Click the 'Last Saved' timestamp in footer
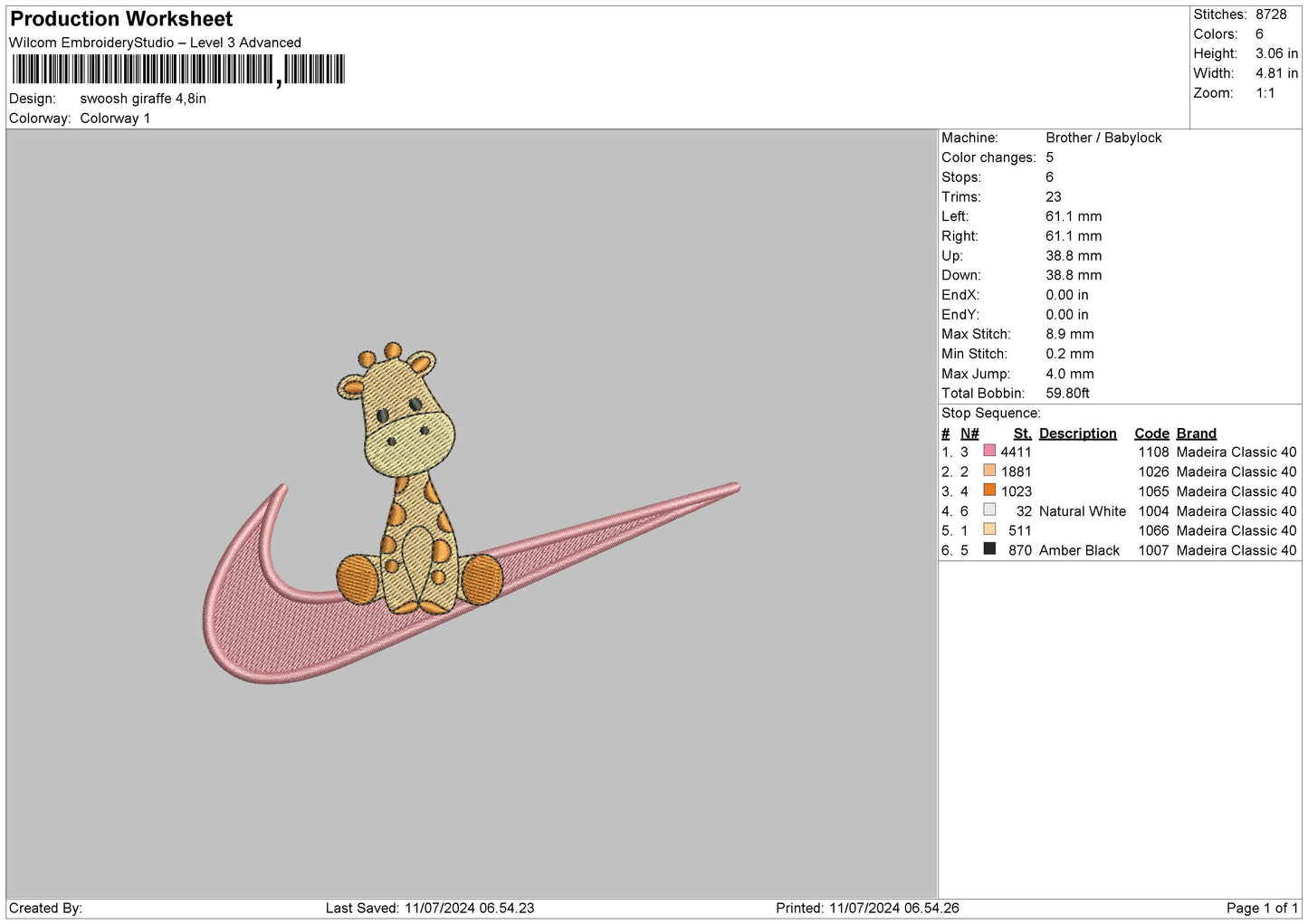The image size is (1308, 924). [430, 908]
